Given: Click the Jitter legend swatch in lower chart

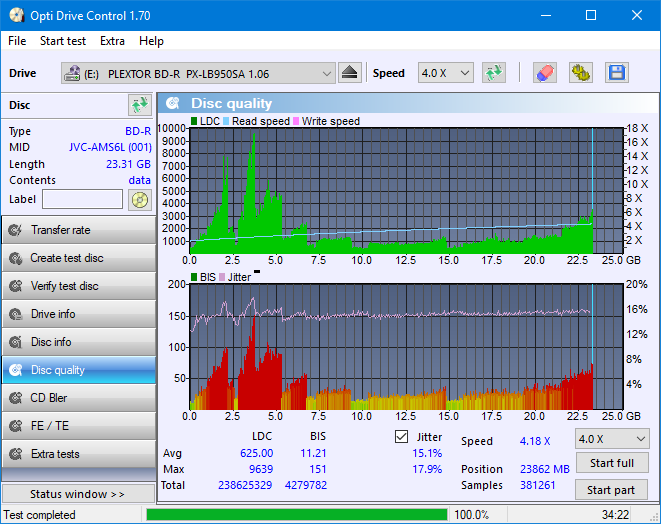Looking at the screenshot, I should coord(222,277).
